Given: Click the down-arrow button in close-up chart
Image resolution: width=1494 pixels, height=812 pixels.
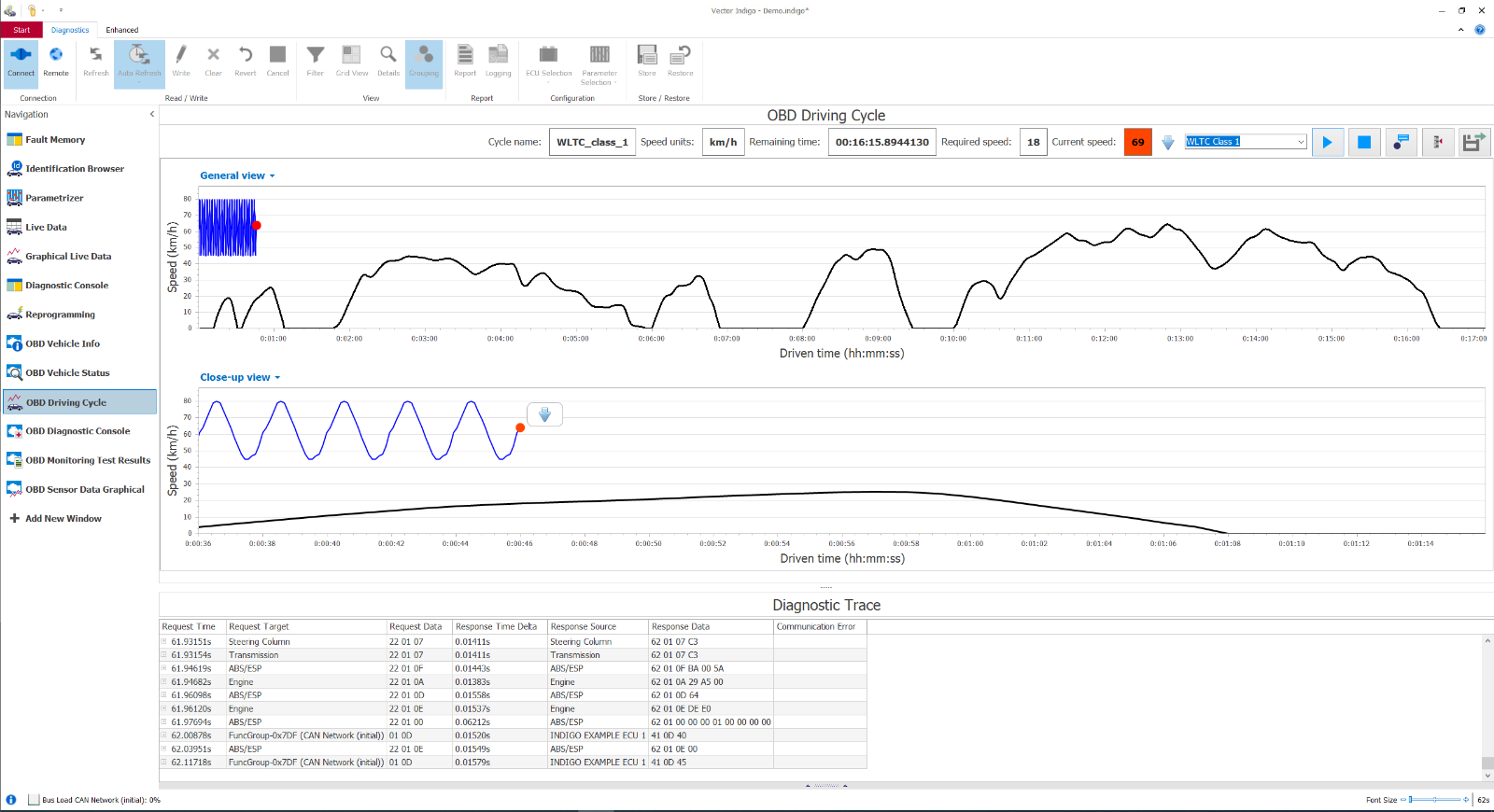Looking at the screenshot, I should pos(545,414).
